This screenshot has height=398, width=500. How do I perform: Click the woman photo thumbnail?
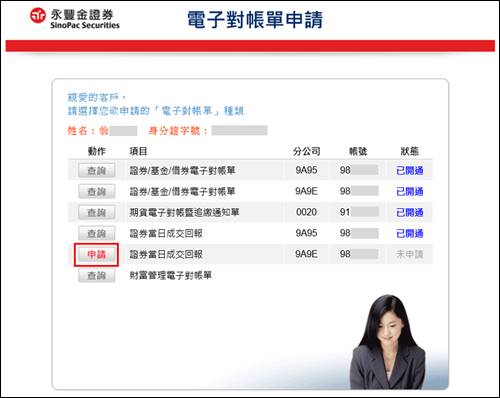pyautogui.click(x=388, y=342)
